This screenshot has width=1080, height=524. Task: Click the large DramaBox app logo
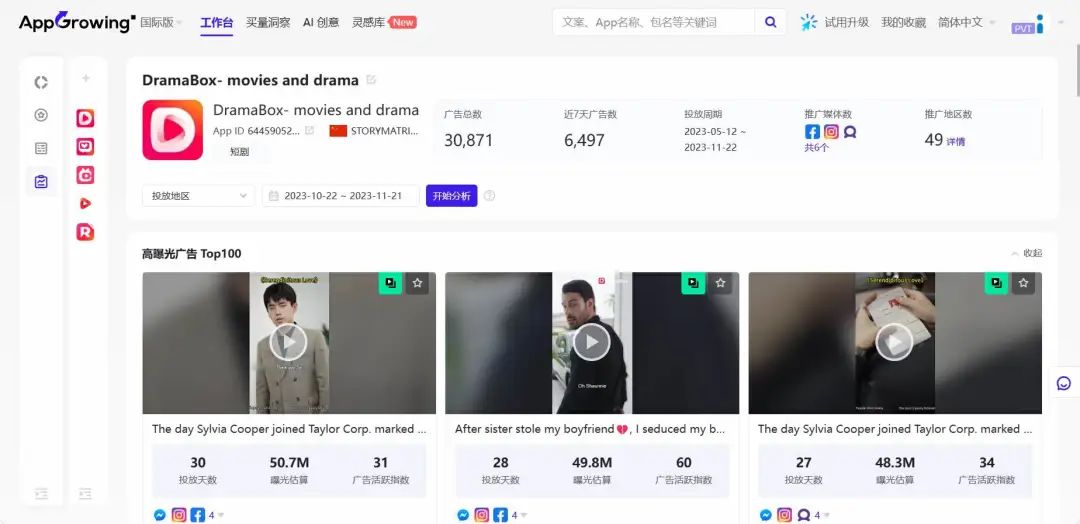(x=173, y=130)
